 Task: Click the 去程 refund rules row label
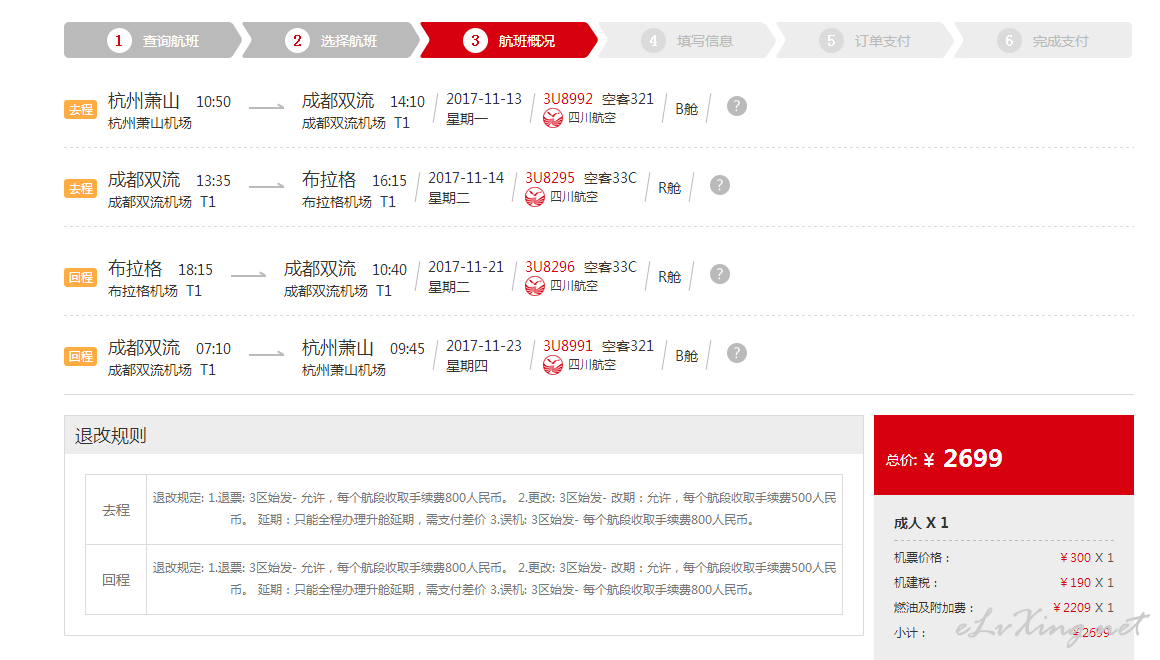click(x=116, y=510)
